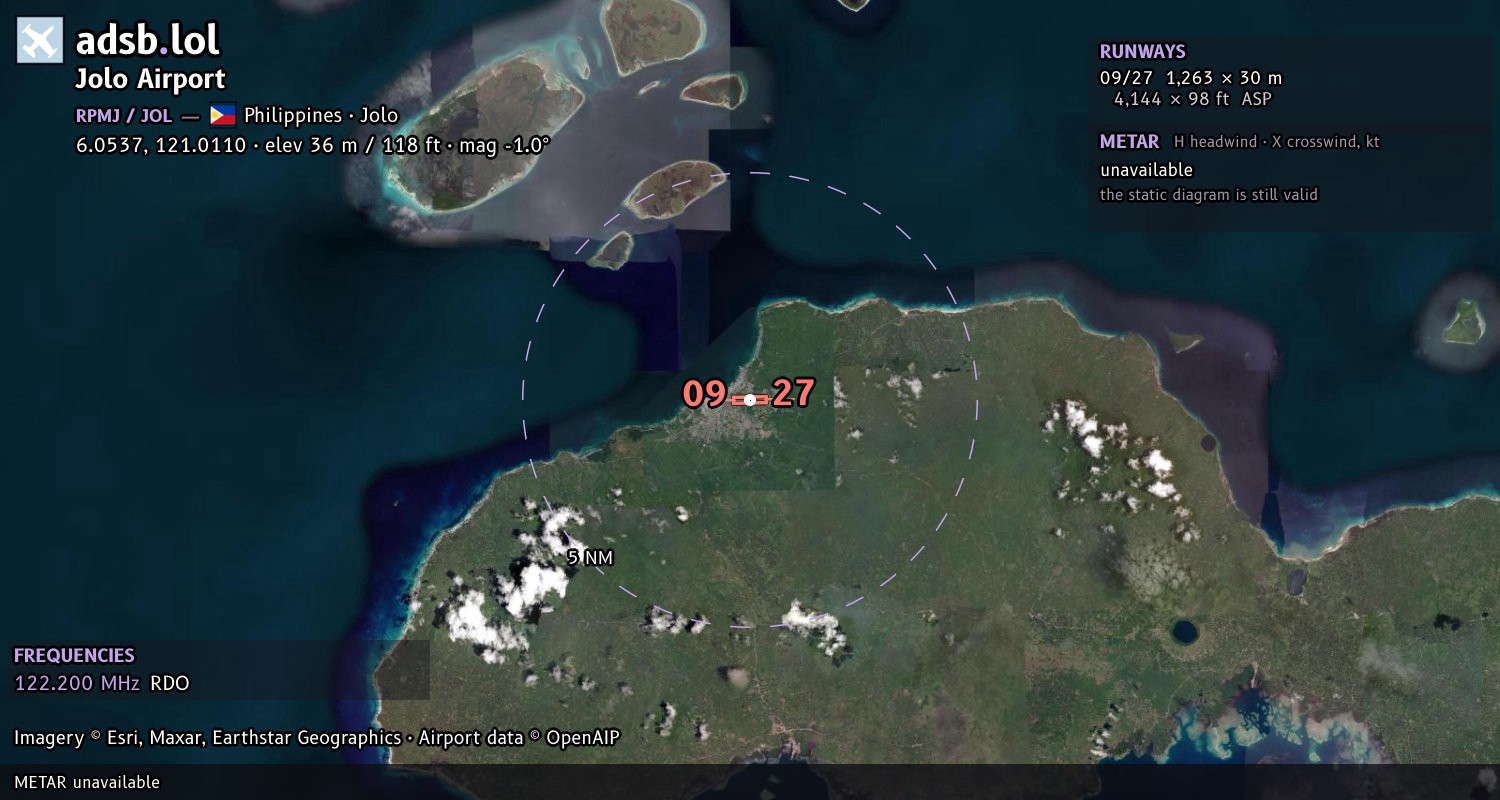The width and height of the screenshot is (1500, 800).
Task: Click the imagery and OpenAIP attribution text
Action: [x=317, y=738]
